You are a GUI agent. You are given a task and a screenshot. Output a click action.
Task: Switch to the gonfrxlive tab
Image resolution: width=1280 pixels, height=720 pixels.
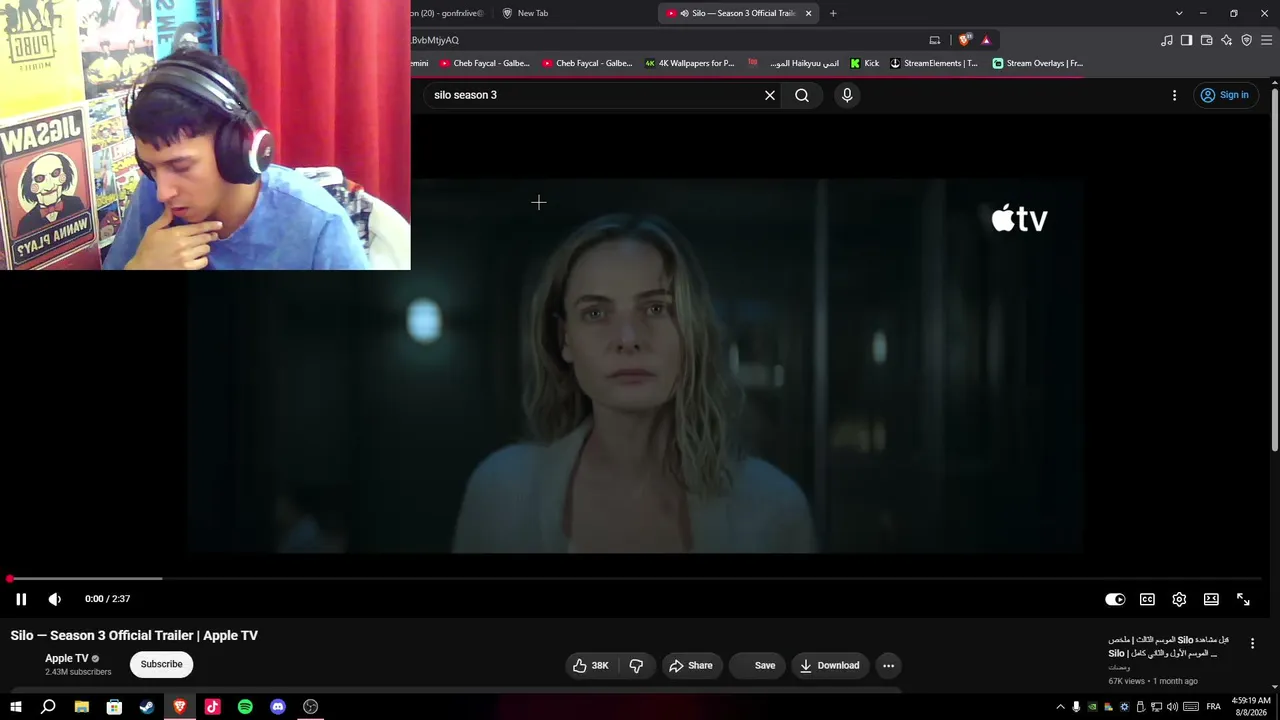click(448, 13)
